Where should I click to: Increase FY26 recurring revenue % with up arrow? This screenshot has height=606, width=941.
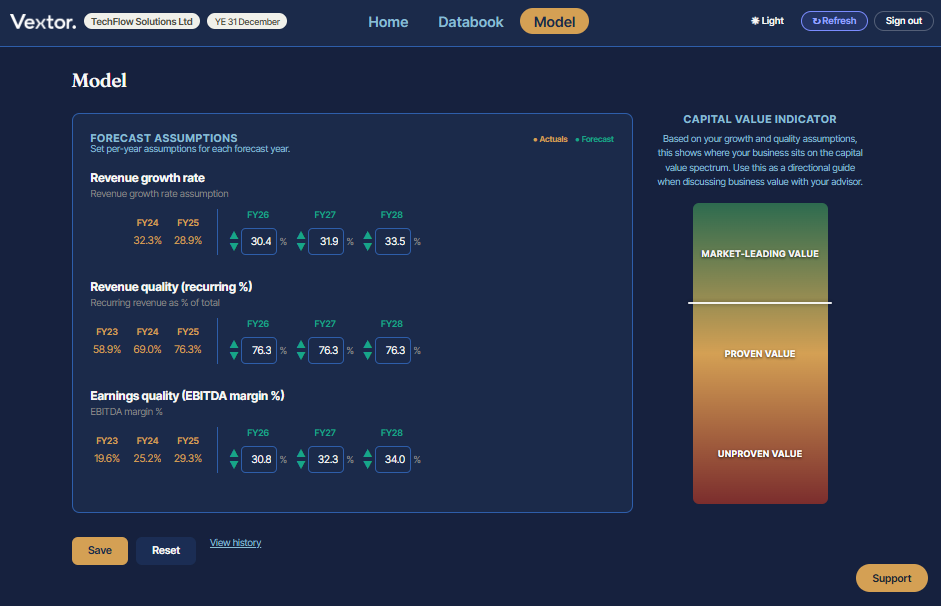[x=234, y=345]
